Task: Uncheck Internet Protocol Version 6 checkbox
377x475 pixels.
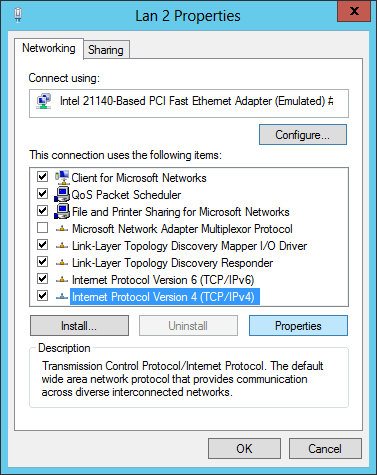Action: 42,279
